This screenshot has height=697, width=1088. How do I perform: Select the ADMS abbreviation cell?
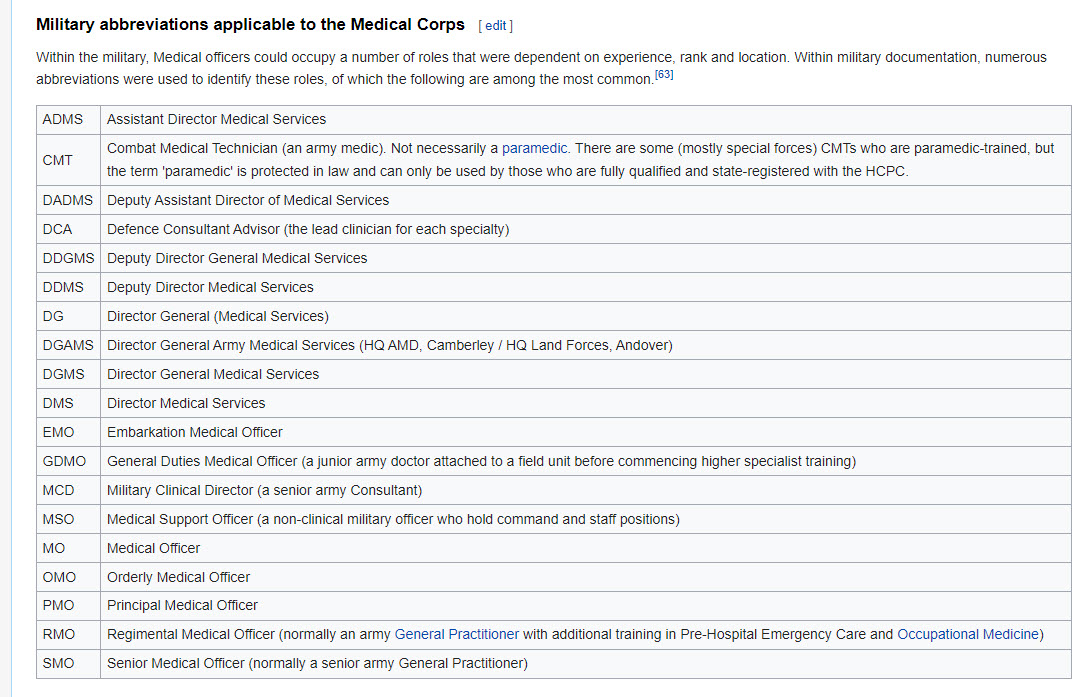point(63,119)
